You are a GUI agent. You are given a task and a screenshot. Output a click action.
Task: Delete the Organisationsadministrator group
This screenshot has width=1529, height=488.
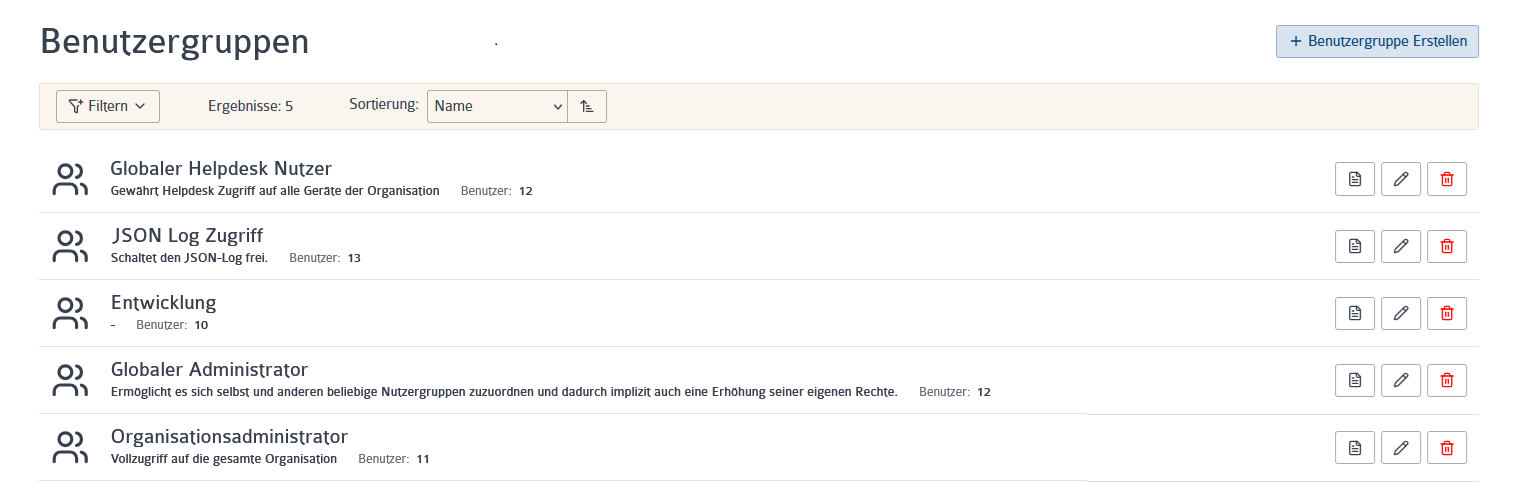(1447, 447)
